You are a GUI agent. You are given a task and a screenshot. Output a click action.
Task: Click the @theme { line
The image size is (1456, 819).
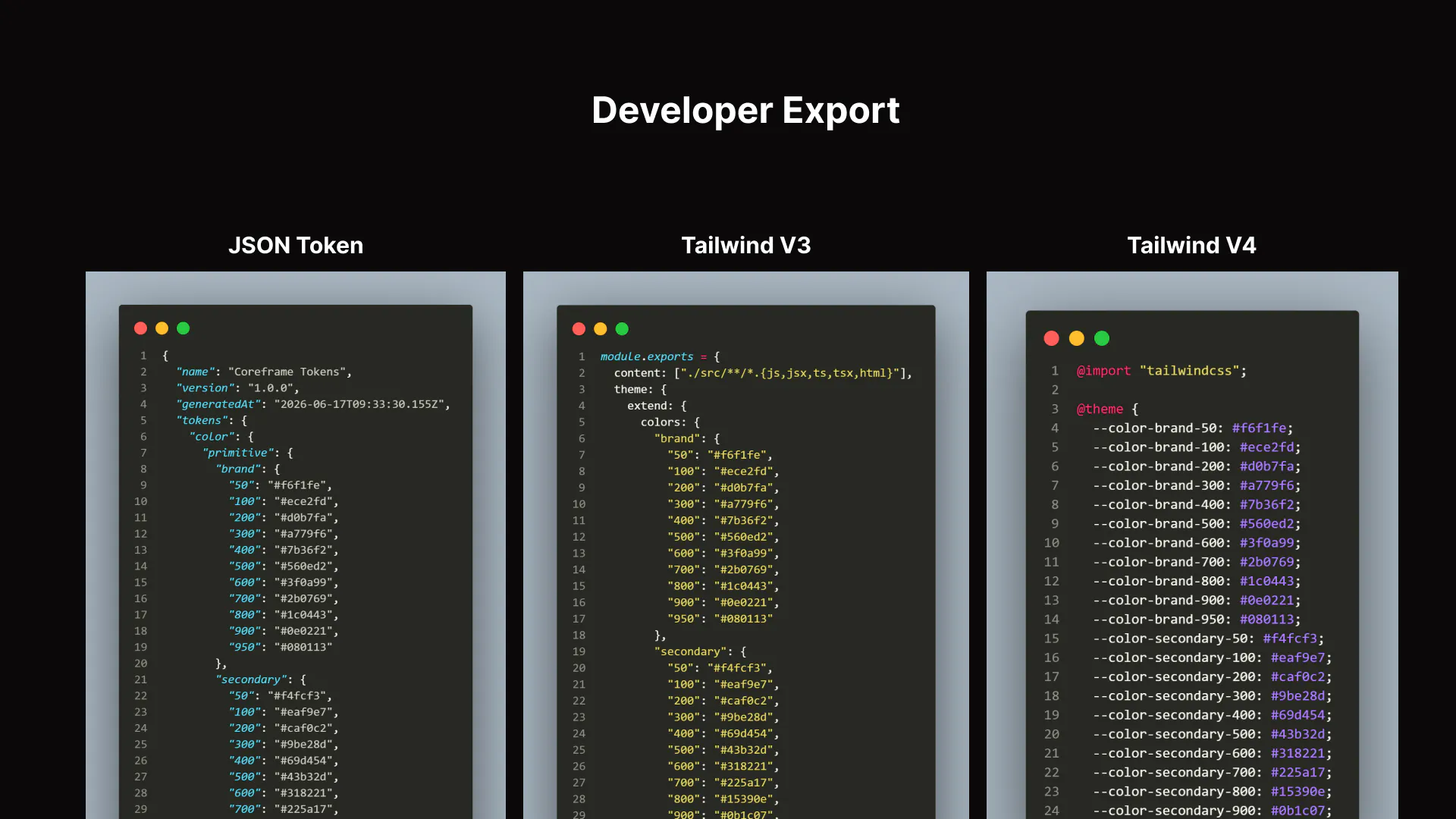click(1108, 409)
